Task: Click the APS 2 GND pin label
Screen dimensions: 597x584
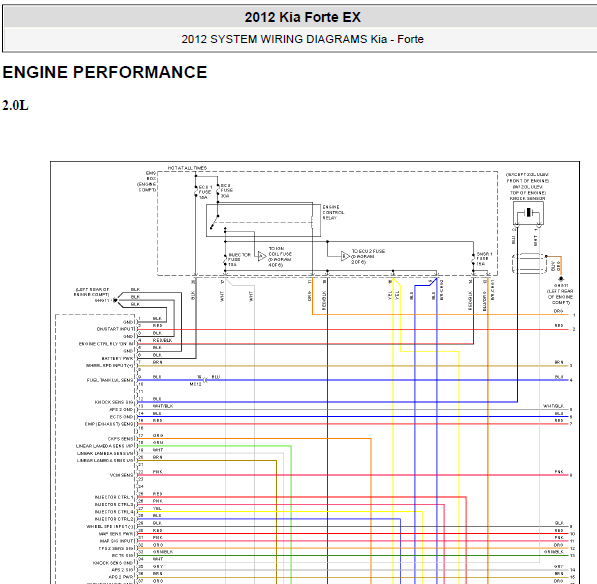Action: pyautogui.click(x=121, y=409)
